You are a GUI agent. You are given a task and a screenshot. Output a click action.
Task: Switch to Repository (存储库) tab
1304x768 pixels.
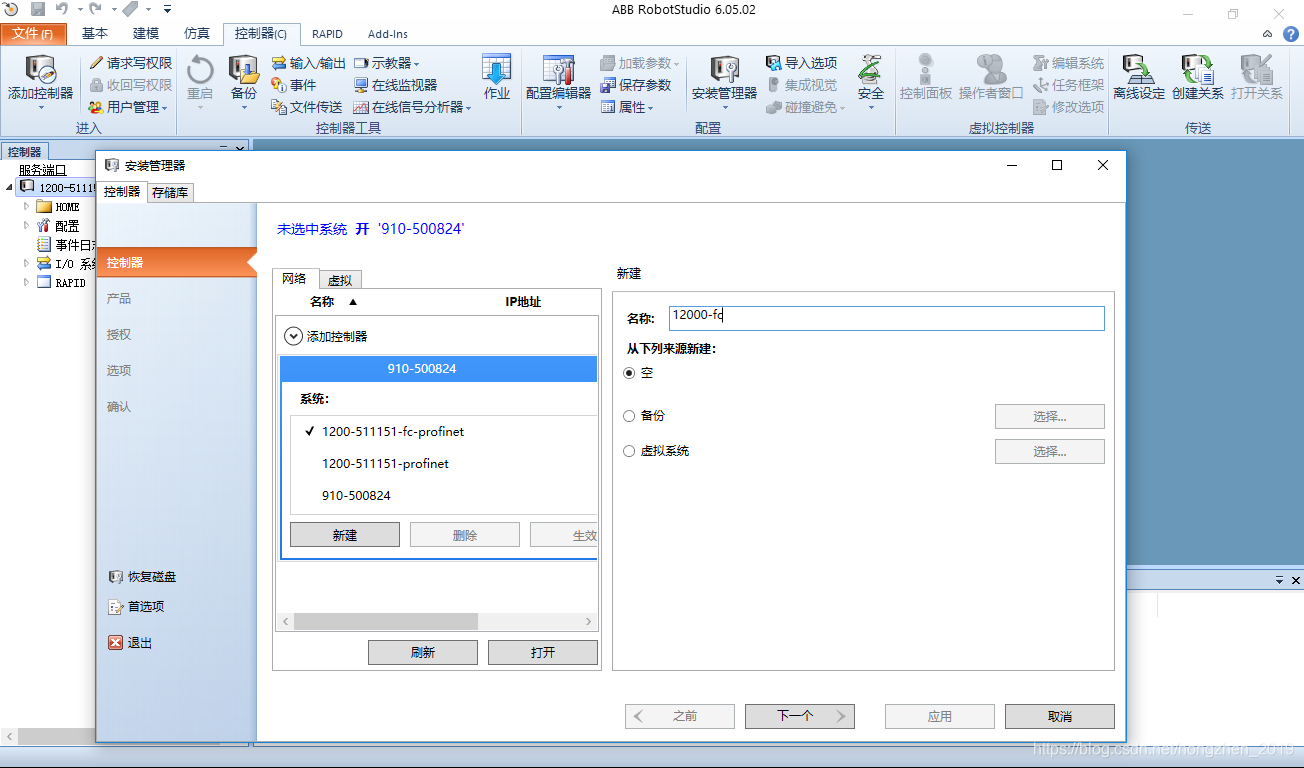coord(170,193)
